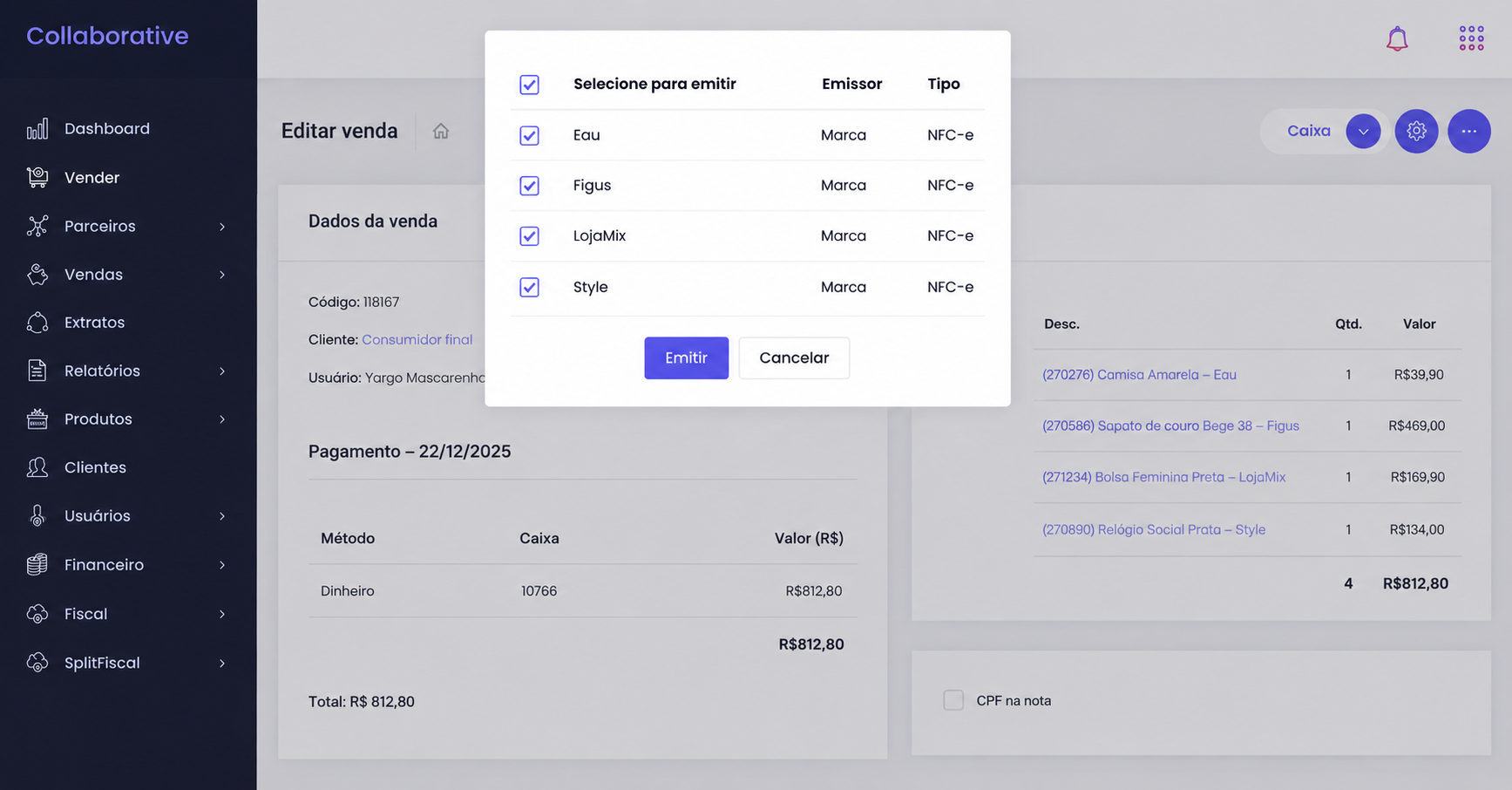Image resolution: width=1512 pixels, height=790 pixels.
Task: Click the Eau issuer name in dialog
Action: (586, 135)
